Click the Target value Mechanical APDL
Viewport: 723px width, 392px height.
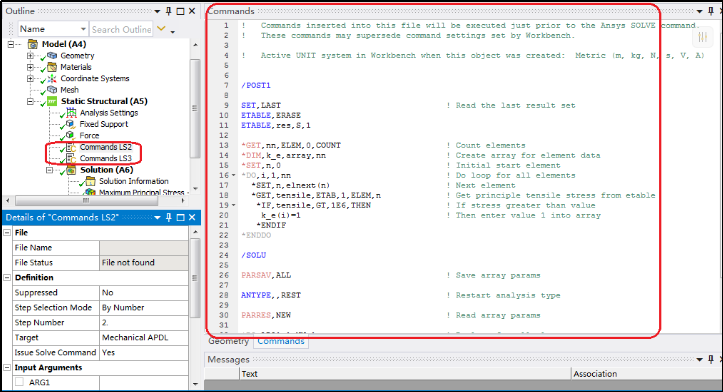pyautogui.click(x=144, y=338)
